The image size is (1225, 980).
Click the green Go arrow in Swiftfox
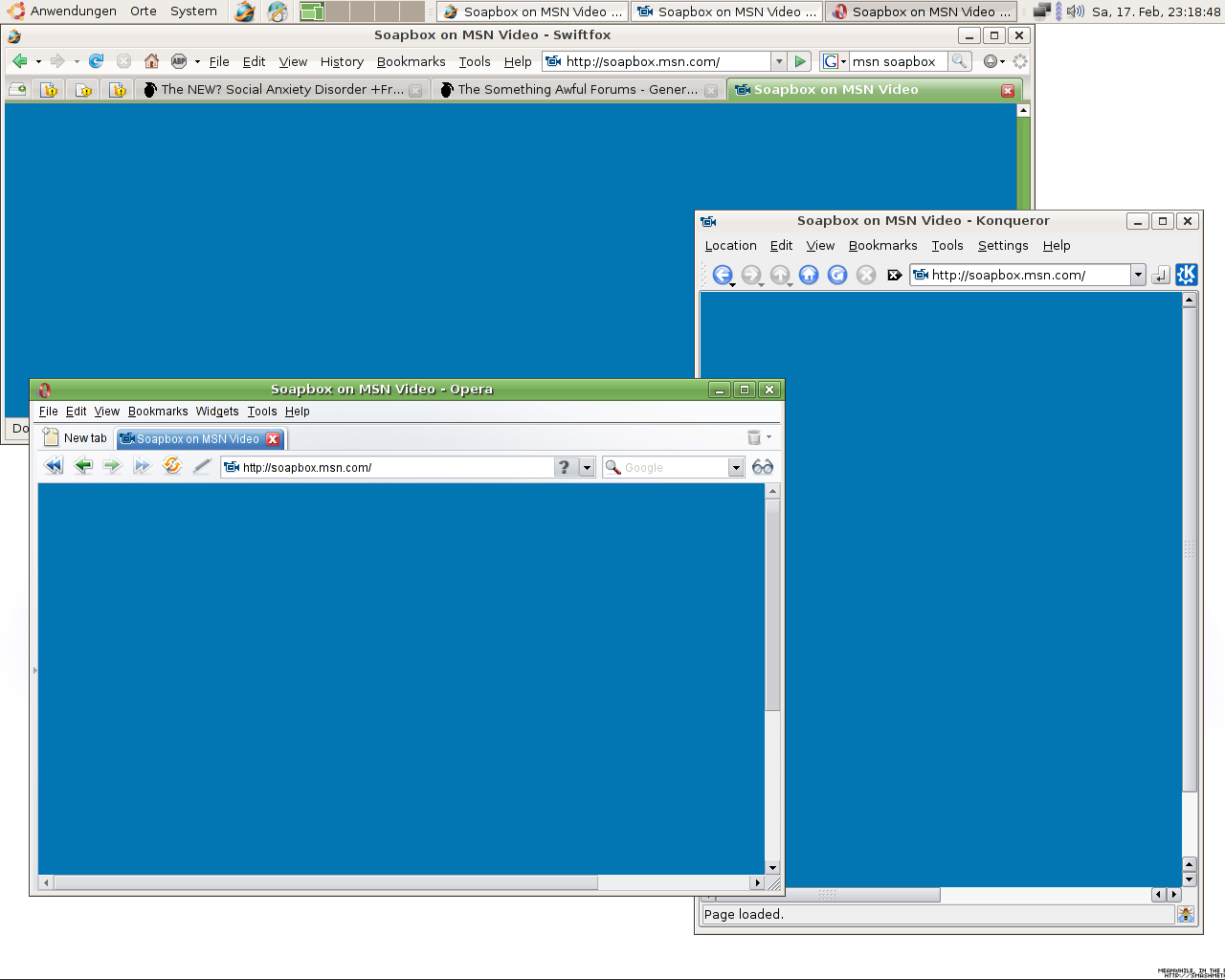click(x=801, y=61)
